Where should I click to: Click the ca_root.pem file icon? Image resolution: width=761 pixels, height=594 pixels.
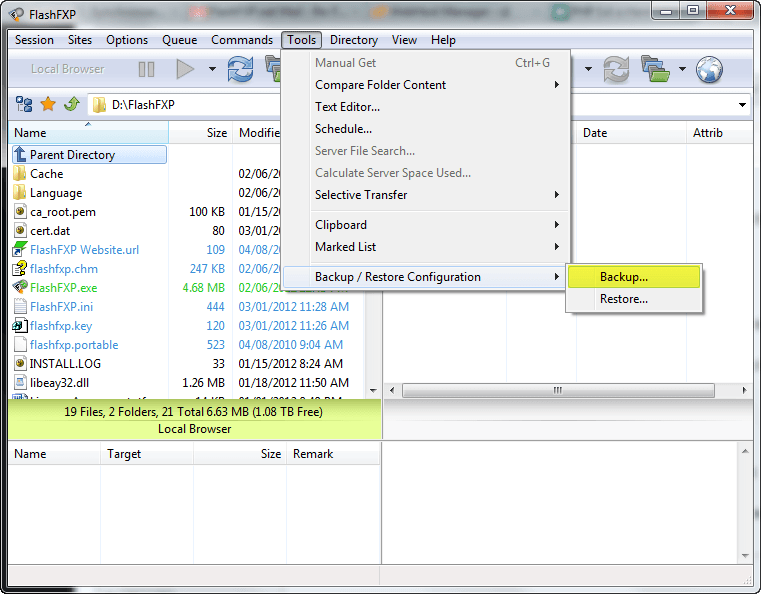[20, 212]
